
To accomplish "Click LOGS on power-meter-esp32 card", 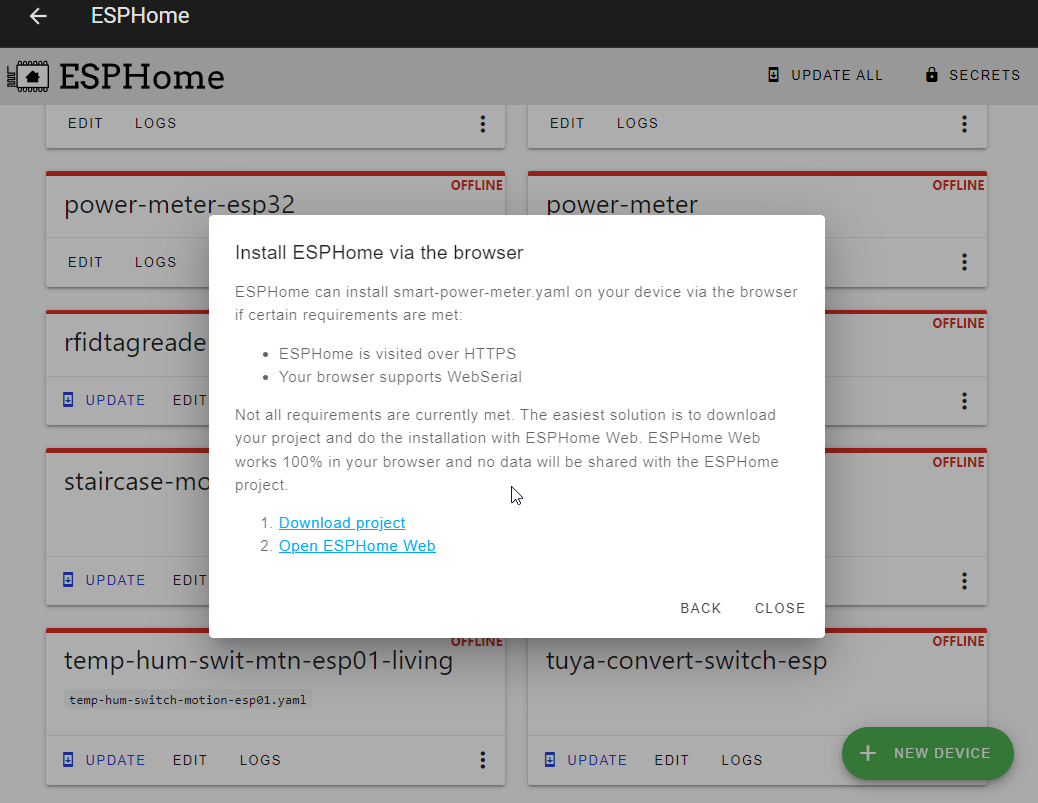I will pos(156,262).
